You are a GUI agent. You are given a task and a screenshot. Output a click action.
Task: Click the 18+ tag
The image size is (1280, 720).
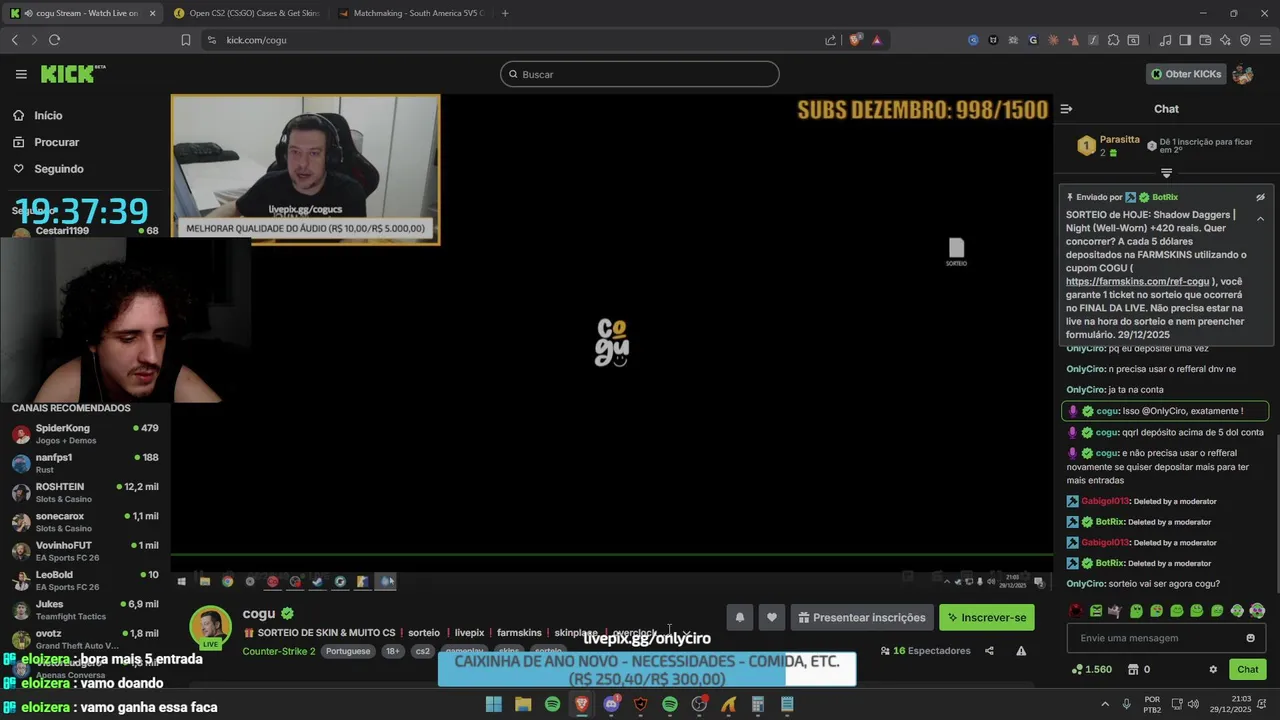[393, 651]
